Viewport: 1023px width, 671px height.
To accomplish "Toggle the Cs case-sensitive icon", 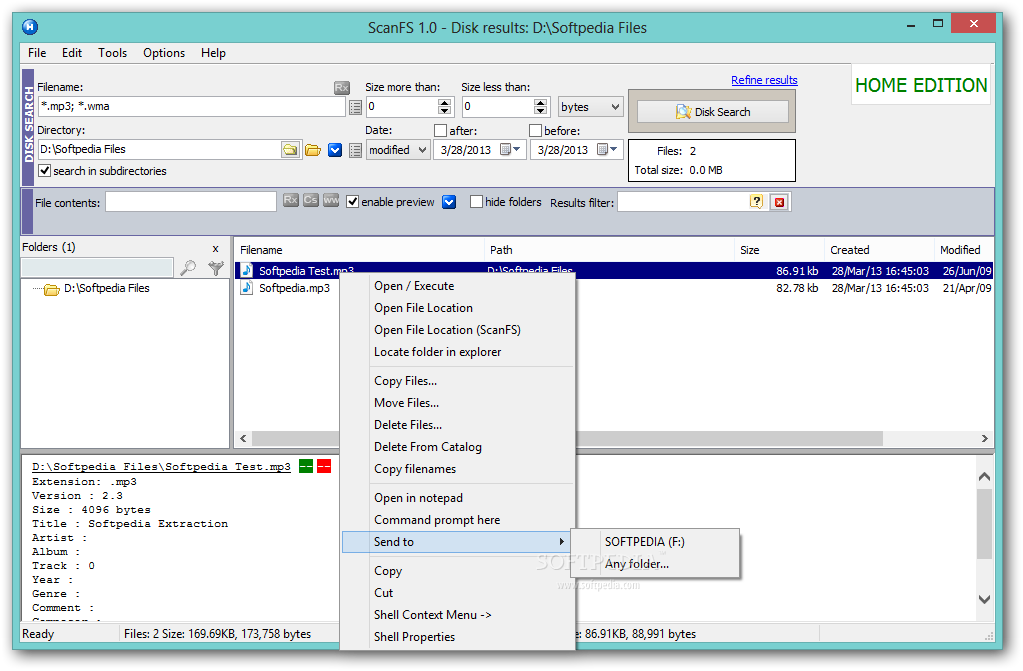I will 311,200.
